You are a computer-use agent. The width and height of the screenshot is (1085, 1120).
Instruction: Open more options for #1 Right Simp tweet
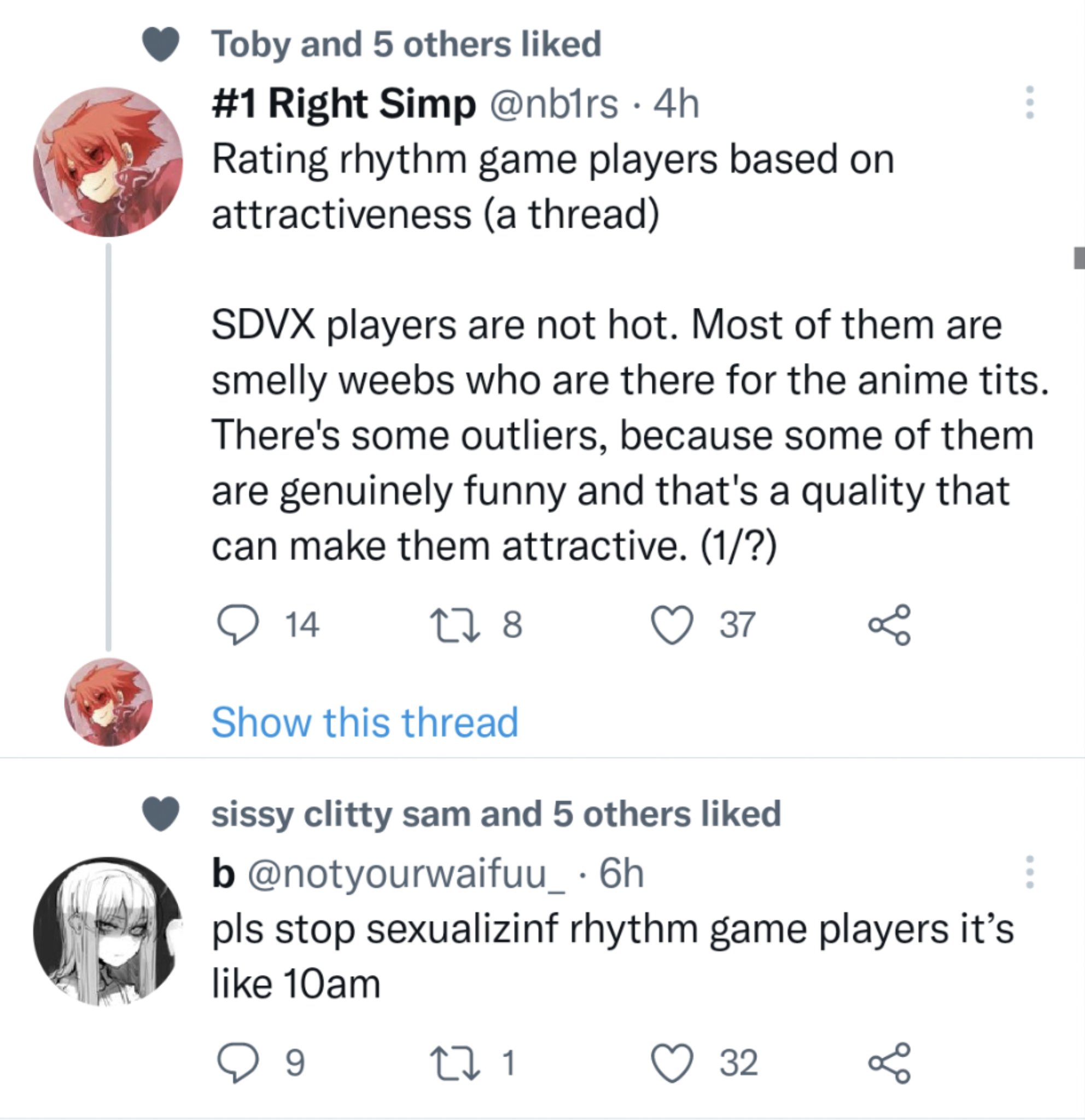[x=1030, y=103]
